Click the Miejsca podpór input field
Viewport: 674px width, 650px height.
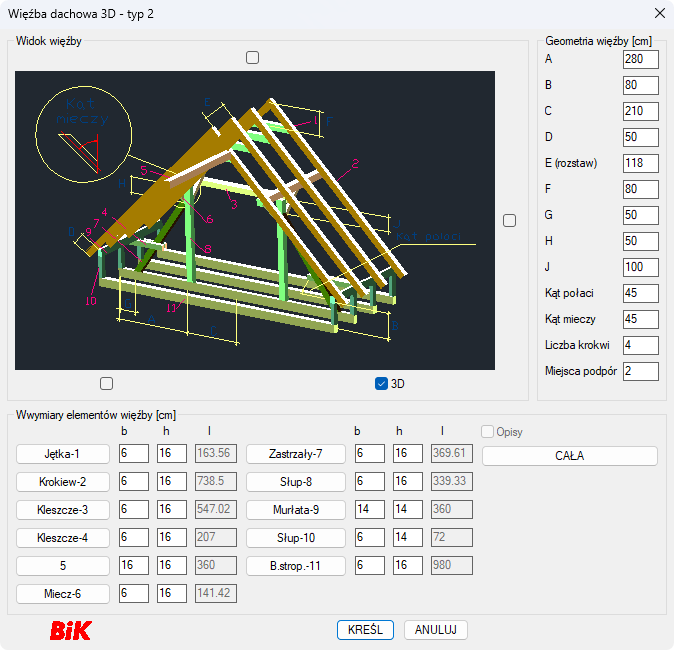click(x=640, y=371)
